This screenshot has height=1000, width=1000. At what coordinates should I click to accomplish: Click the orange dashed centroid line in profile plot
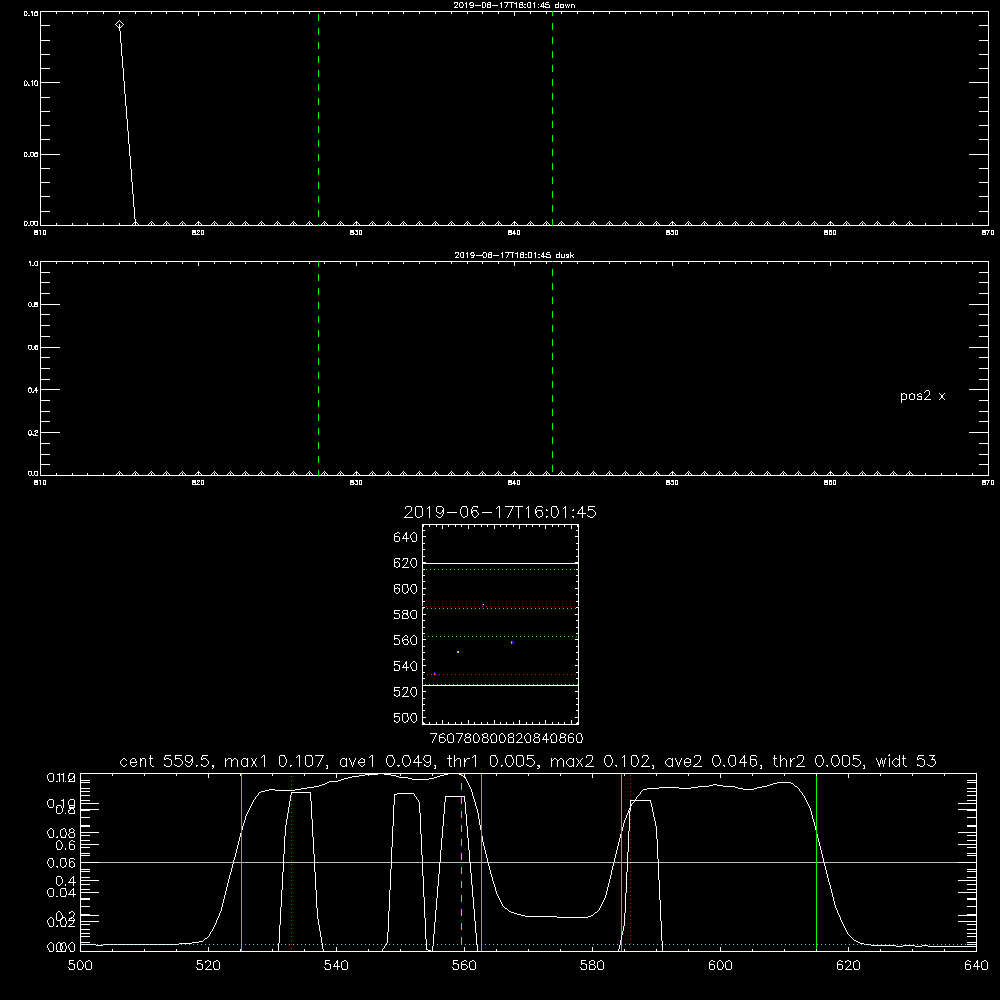tap(462, 861)
